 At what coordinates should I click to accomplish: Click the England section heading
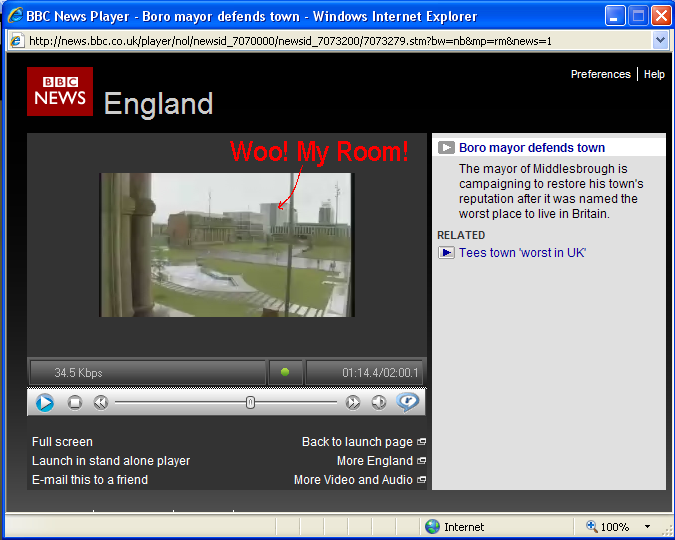tap(158, 104)
